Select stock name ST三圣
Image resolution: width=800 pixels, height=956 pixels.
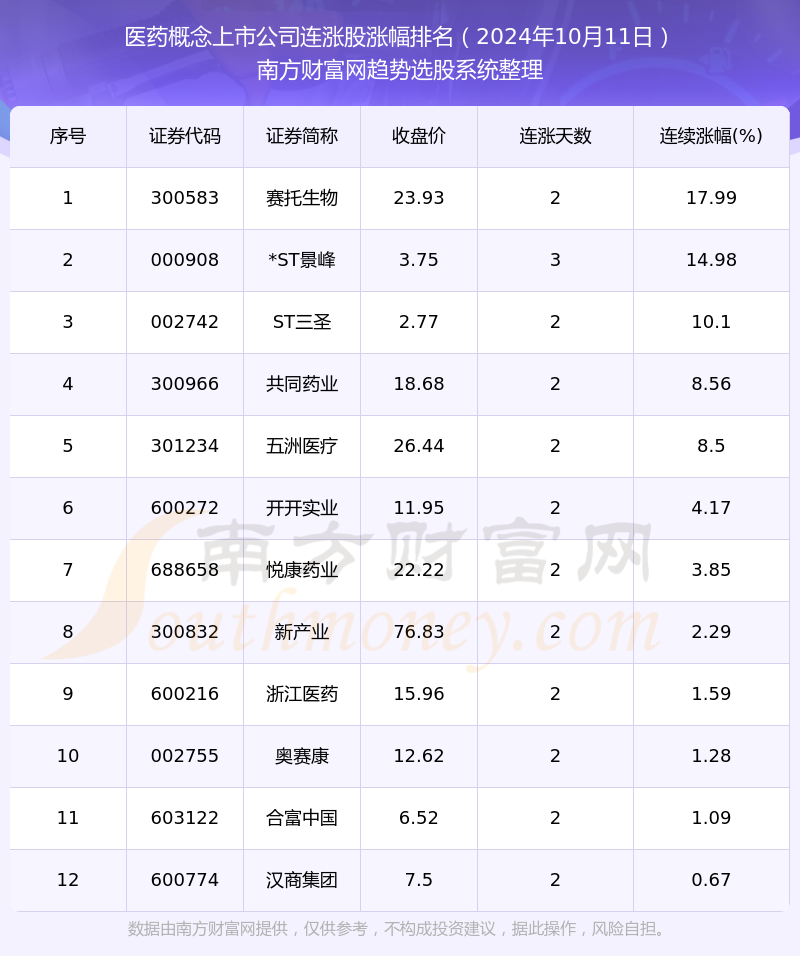tap(302, 322)
